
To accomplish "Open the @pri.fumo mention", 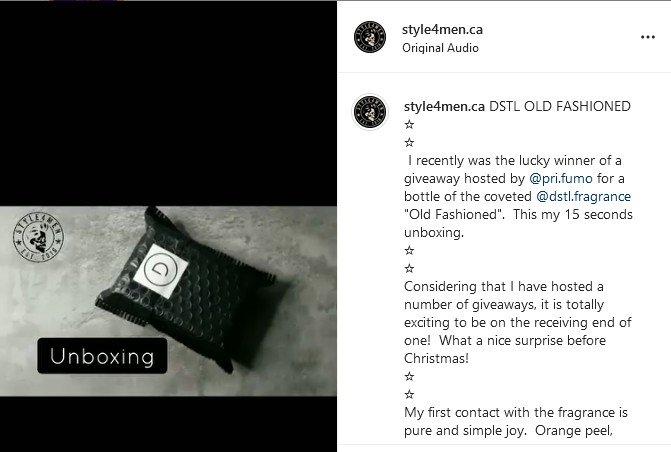I will click(x=561, y=178).
